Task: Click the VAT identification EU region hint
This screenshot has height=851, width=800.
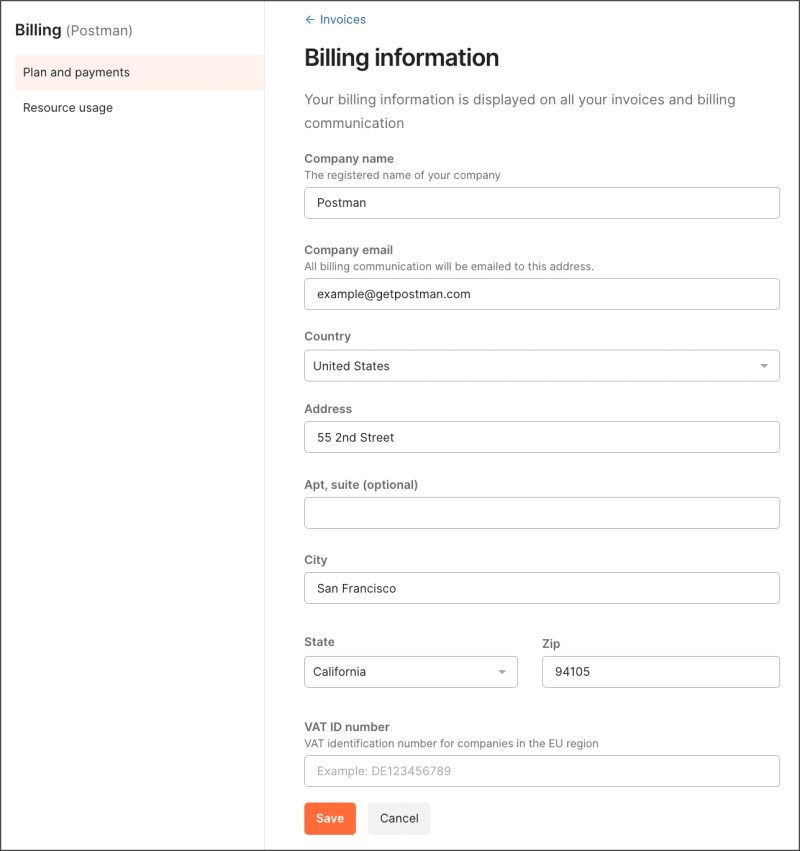Action: 451,744
